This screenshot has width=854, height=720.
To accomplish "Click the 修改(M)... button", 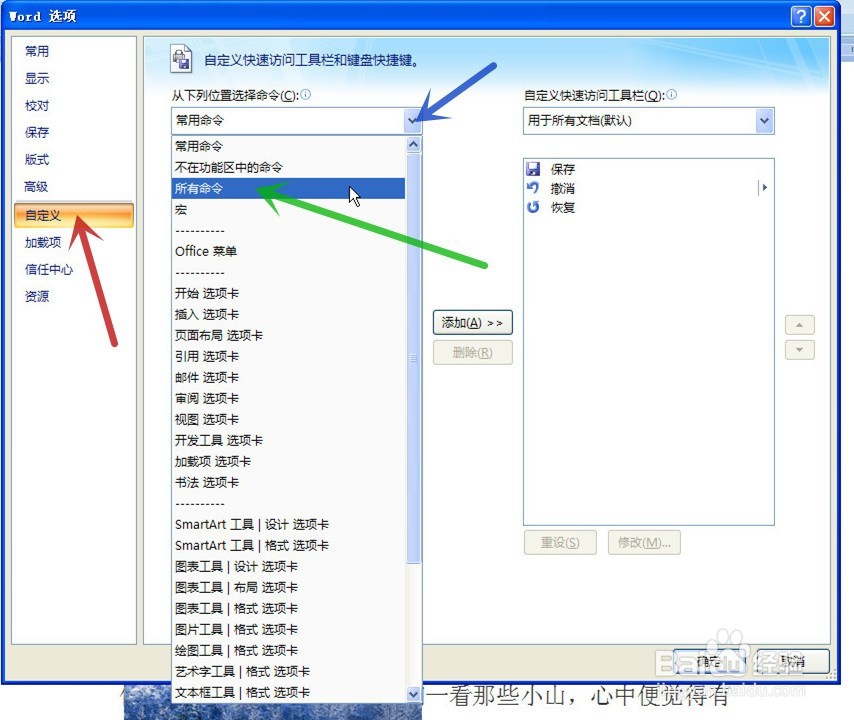I will tap(644, 542).
